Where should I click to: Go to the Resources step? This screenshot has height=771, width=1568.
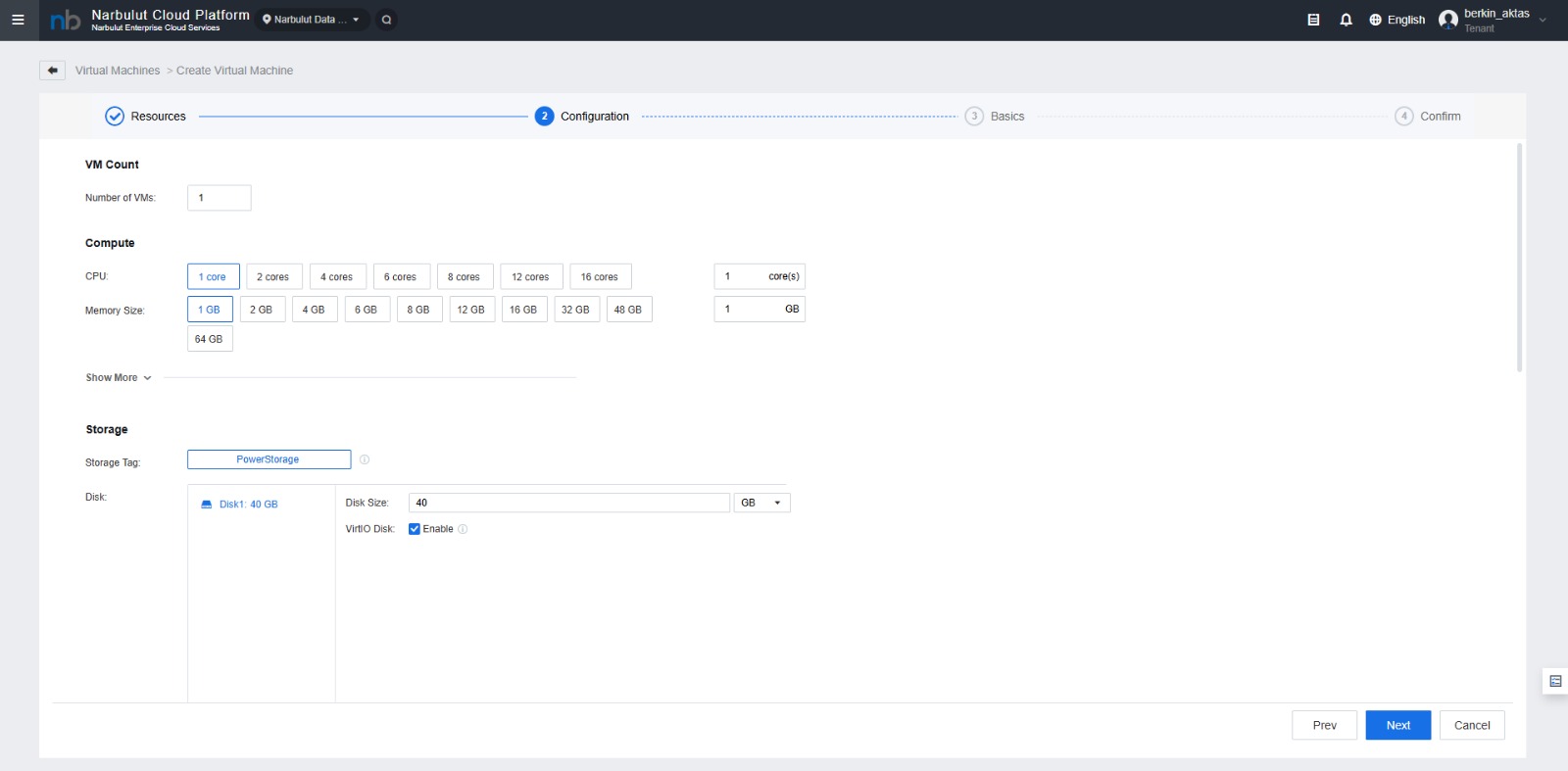[x=145, y=117]
